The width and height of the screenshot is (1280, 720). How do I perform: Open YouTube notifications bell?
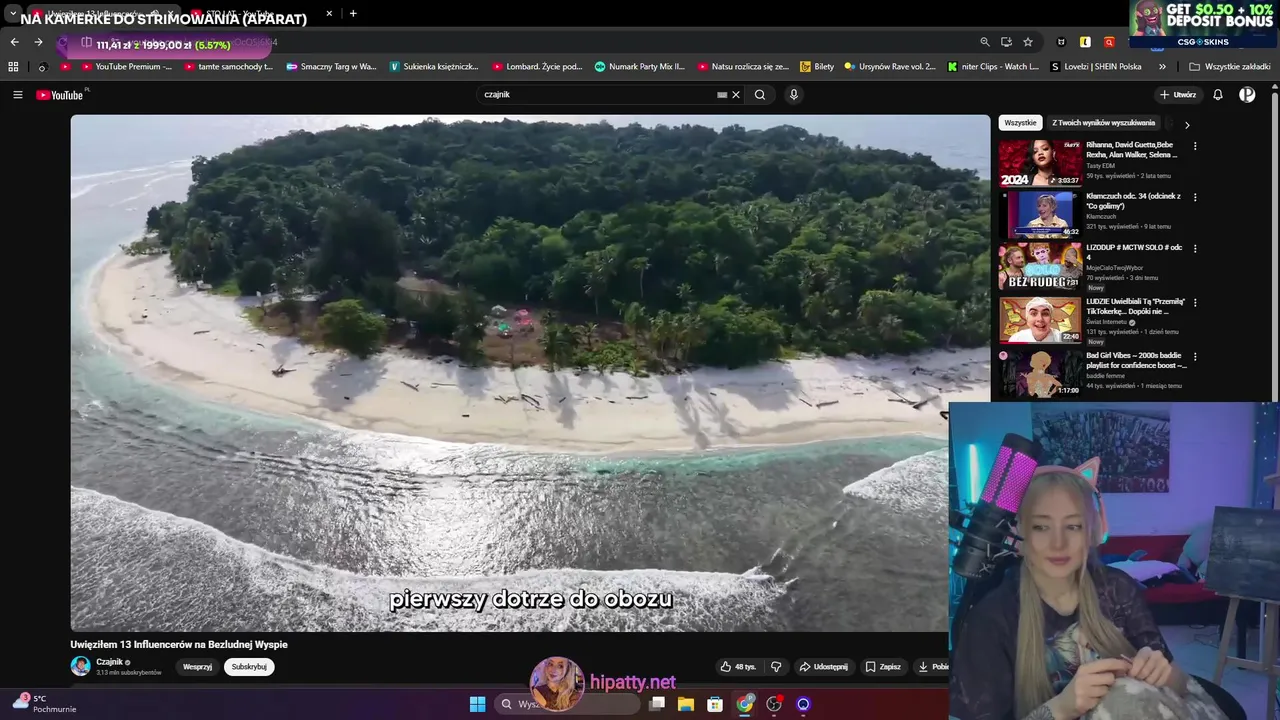click(1218, 95)
